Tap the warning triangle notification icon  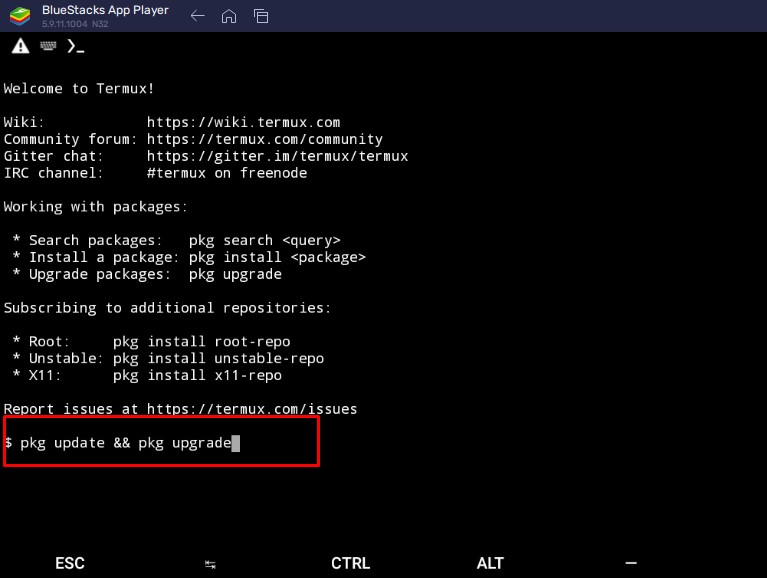20,46
